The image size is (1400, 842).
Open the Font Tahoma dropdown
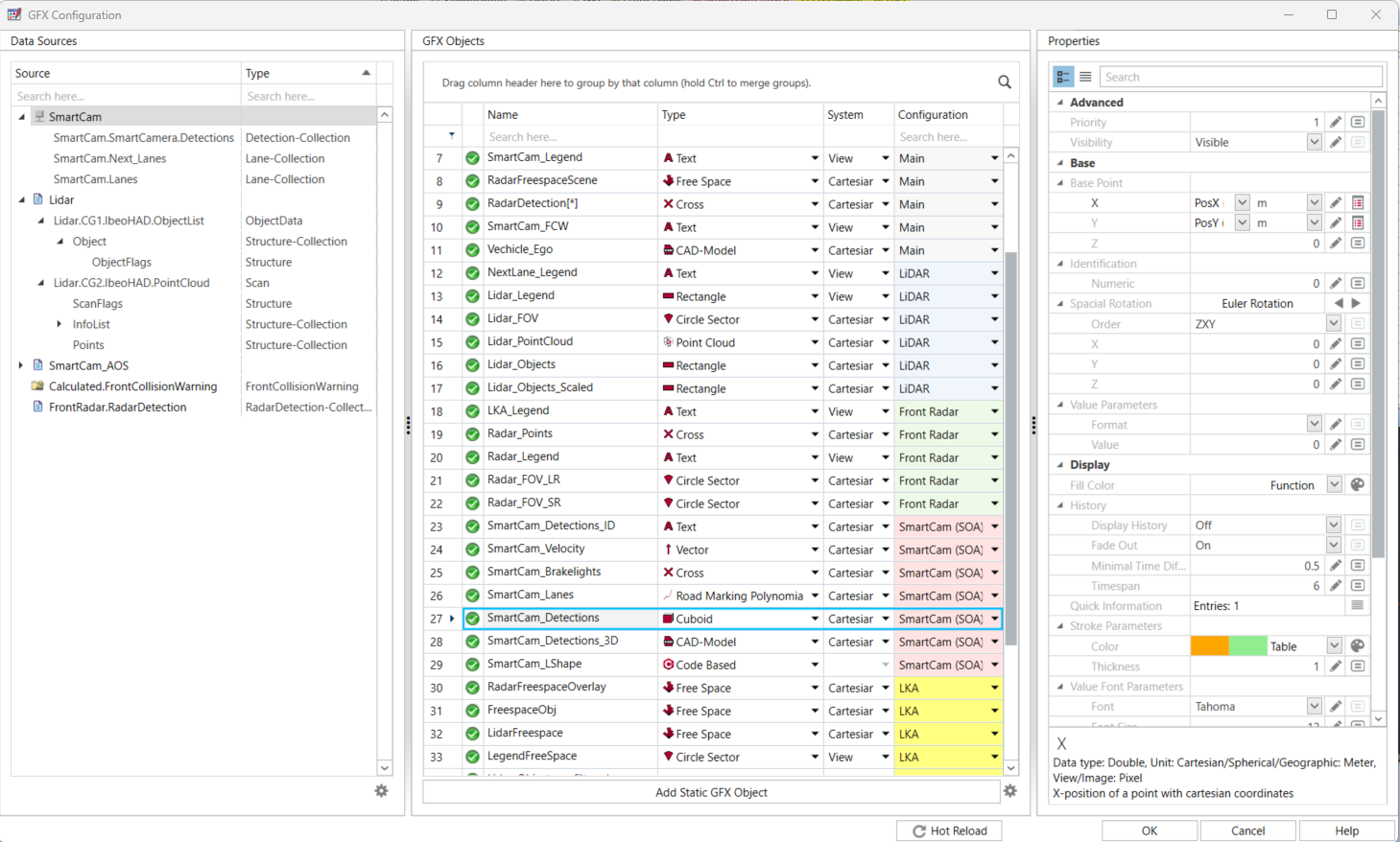(x=1314, y=707)
